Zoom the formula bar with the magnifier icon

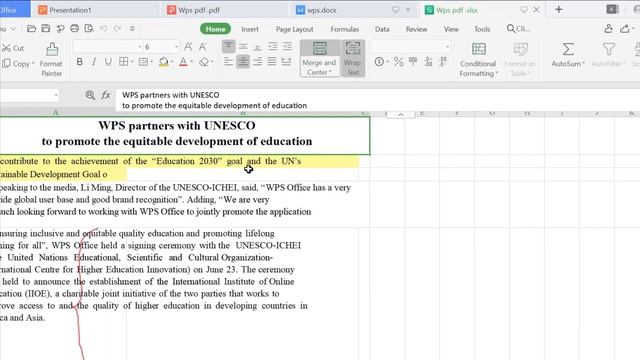[90, 95]
